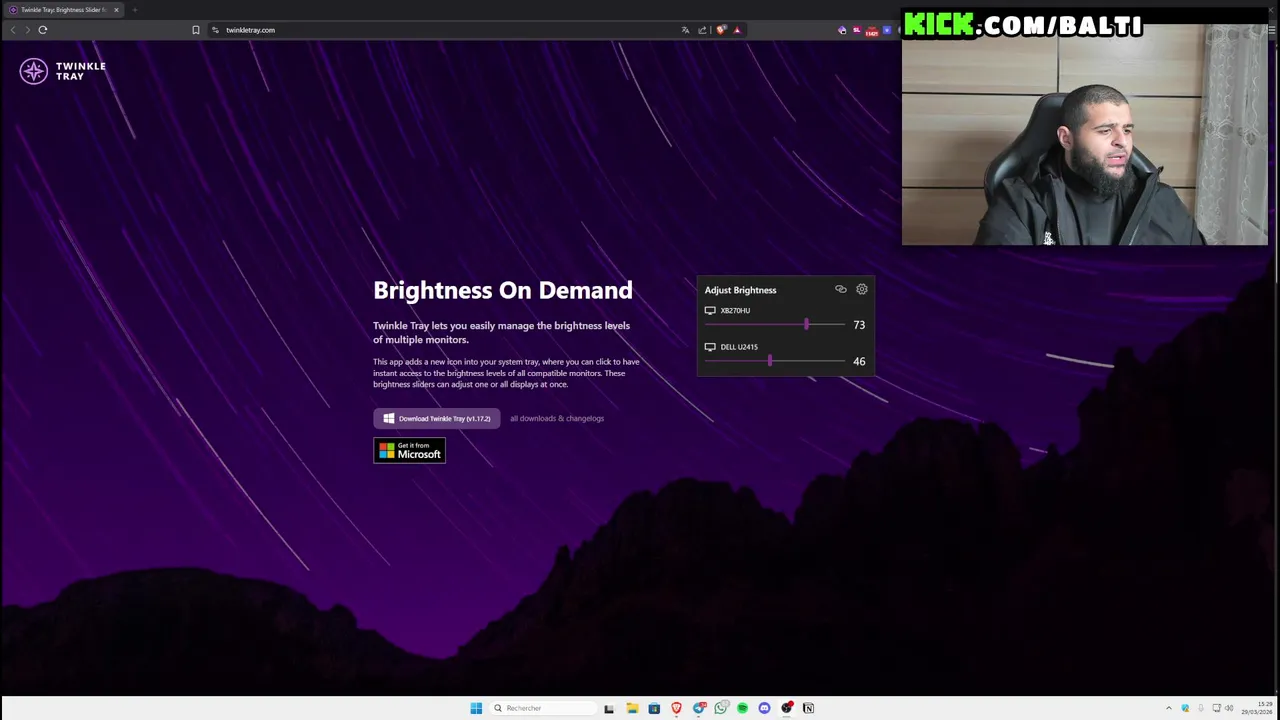Screen dimensions: 1280x720
Task: Open the Brave Shields lion icon
Action: [x=721, y=30]
